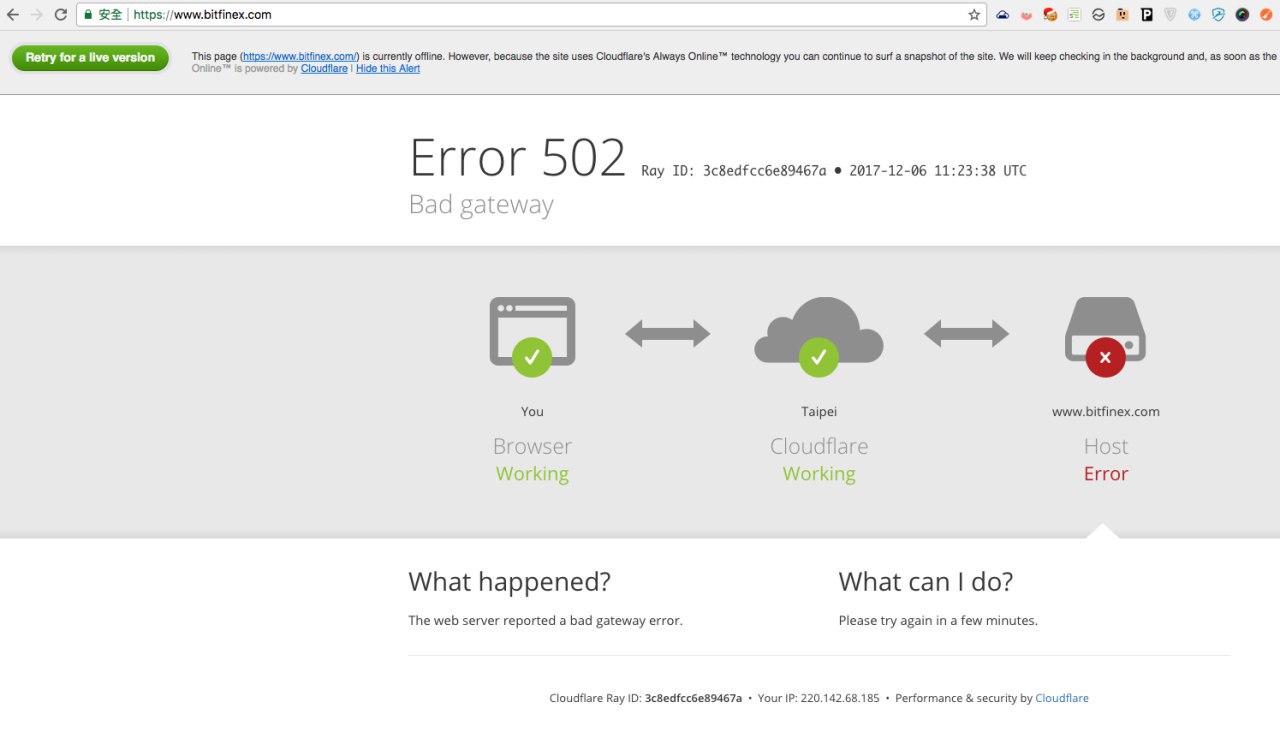Viewport: 1280px width, 732px height.
Task: Follow the Cloudflare link in the alert bar
Action: pyautogui.click(x=324, y=69)
